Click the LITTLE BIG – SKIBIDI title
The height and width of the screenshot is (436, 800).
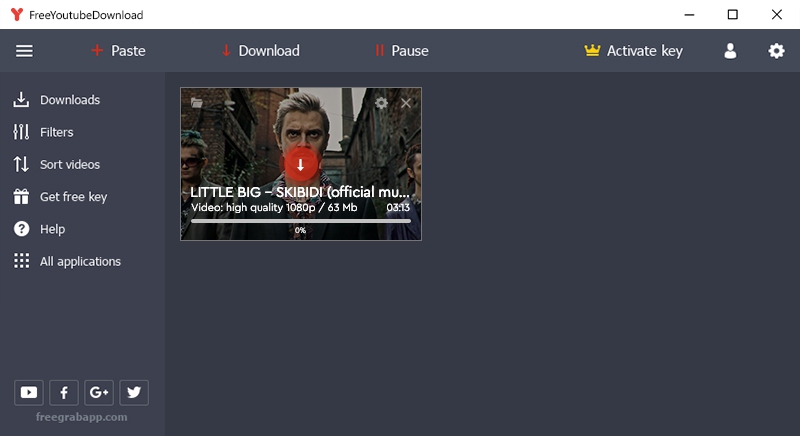pos(300,192)
